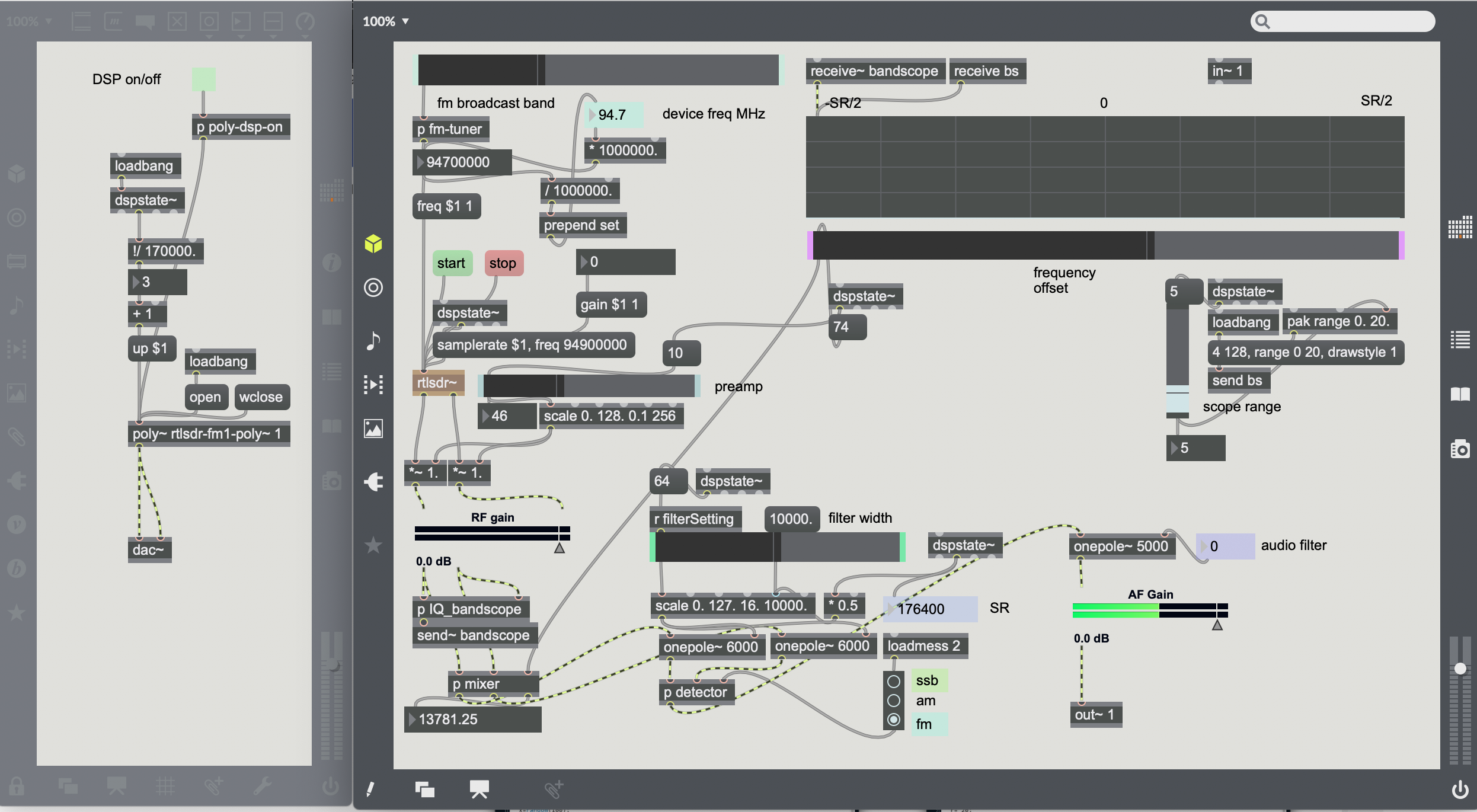Click the dial icon in background top toolbar
The image size is (1477, 812).
click(305, 22)
